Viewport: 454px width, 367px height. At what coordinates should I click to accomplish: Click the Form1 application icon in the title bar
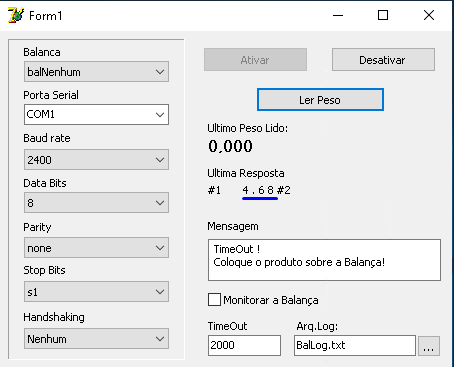(x=16, y=15)
